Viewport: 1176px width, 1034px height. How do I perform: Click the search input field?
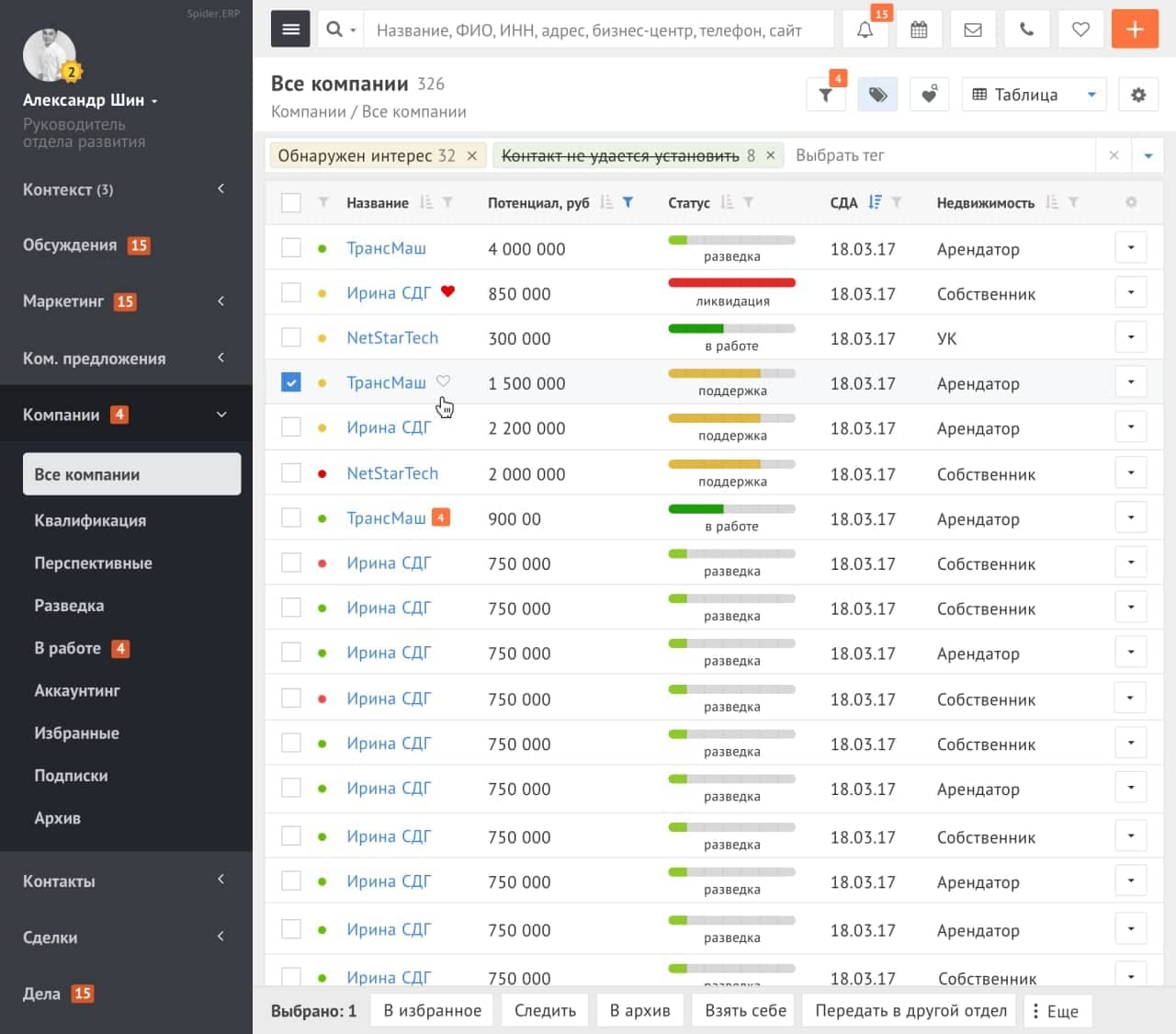(597, 30)
